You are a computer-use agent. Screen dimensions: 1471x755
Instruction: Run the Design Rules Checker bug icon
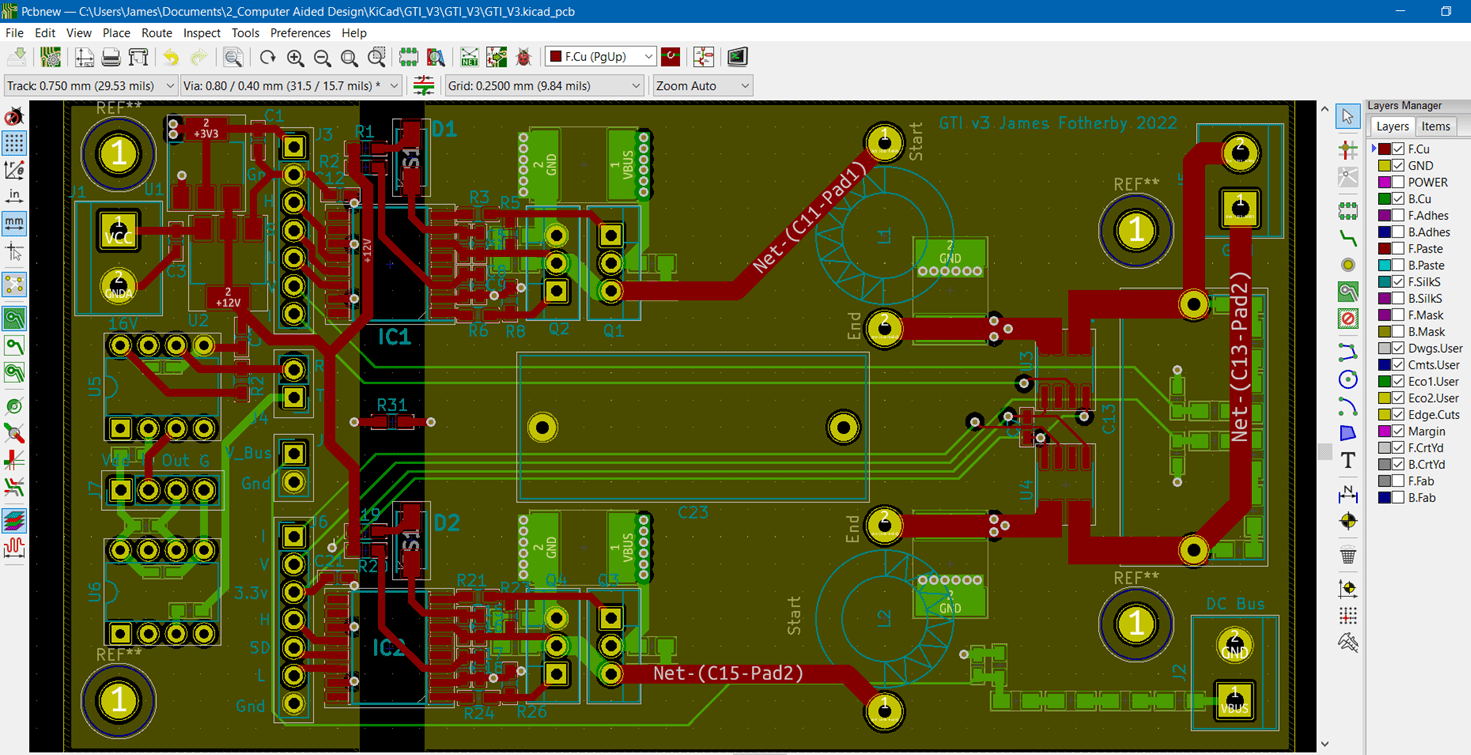point(523,57)
